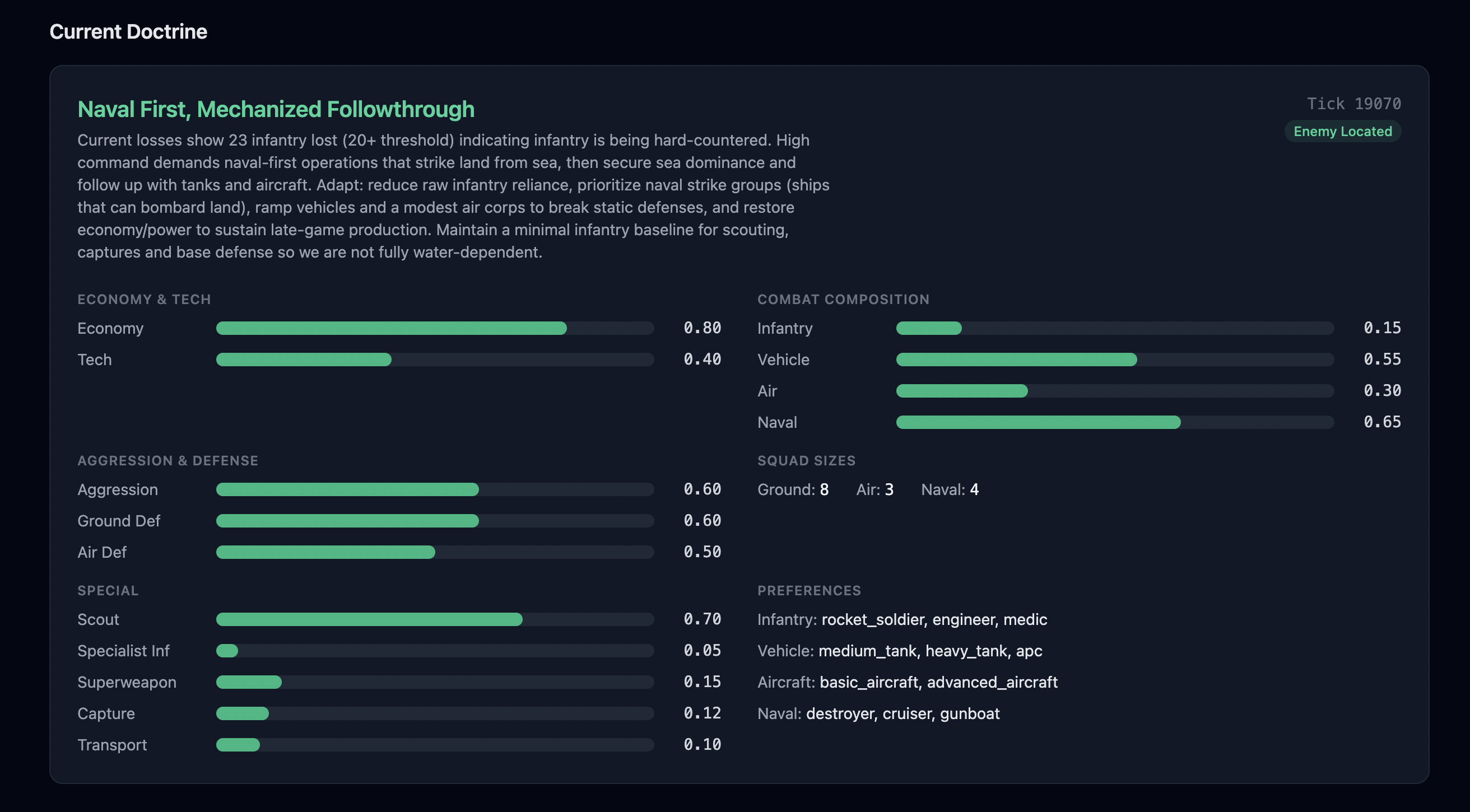Click the Naval preferences destroyer list
This screenshot has height=812, width=1470.
[902, 714]
